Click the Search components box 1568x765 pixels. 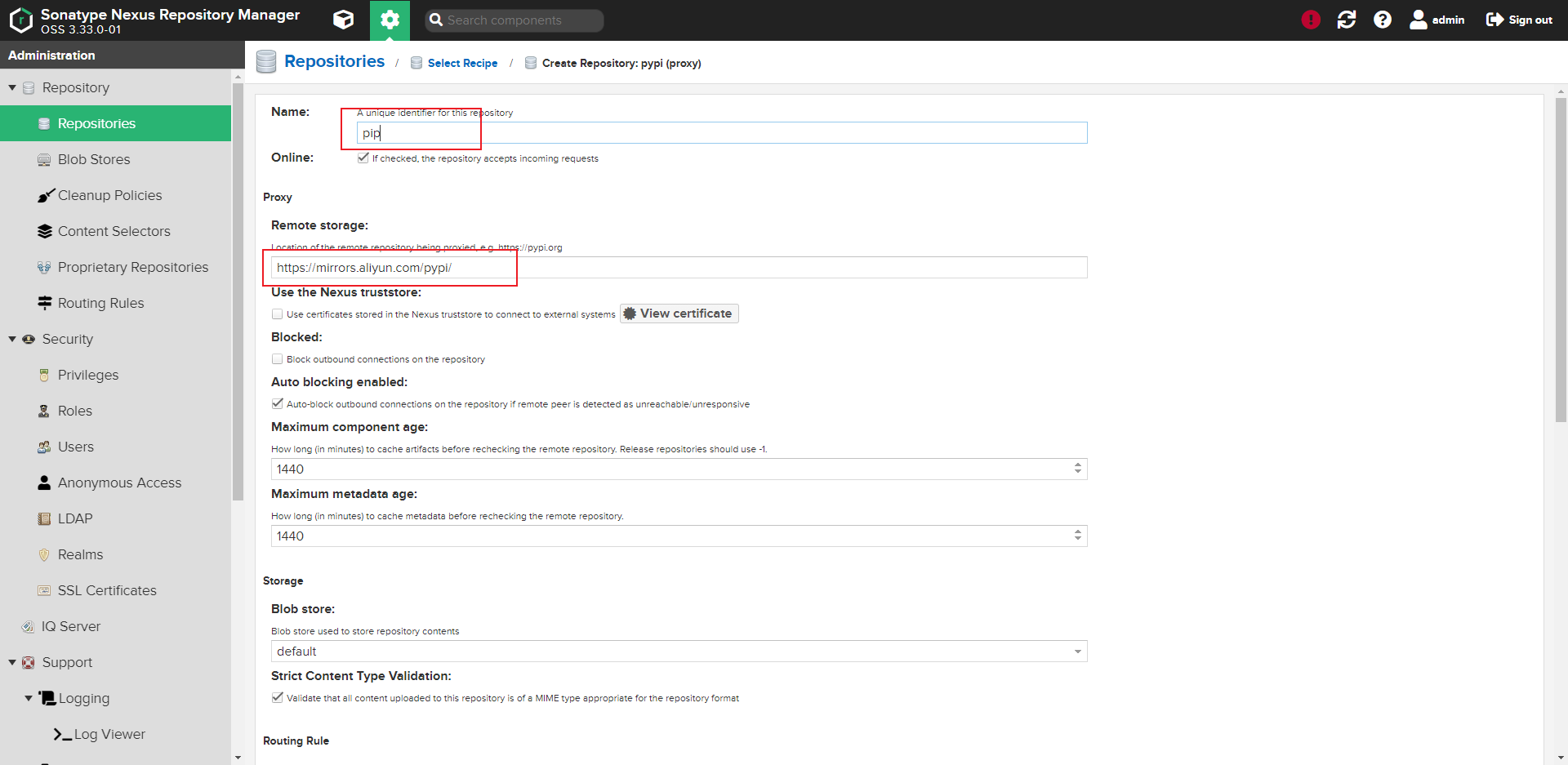tap(514, 20)
